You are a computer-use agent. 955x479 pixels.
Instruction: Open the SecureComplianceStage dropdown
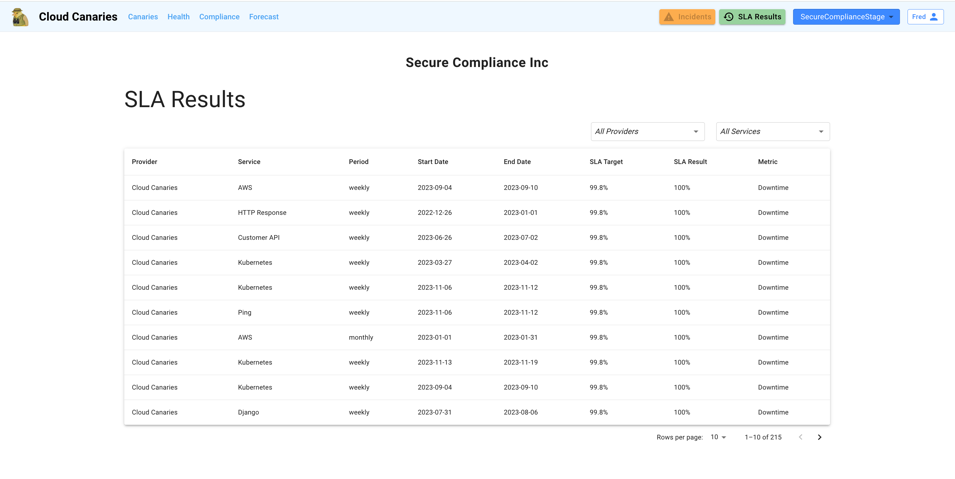point(846,17)
